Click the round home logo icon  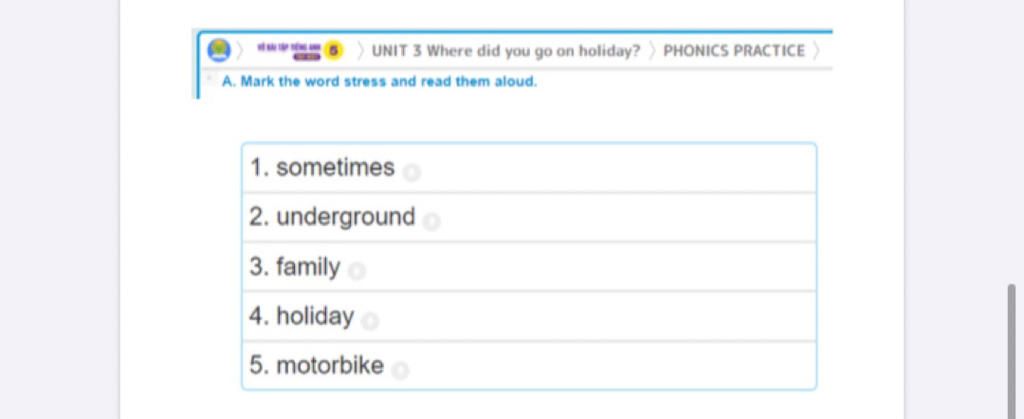tap(219, 50)
